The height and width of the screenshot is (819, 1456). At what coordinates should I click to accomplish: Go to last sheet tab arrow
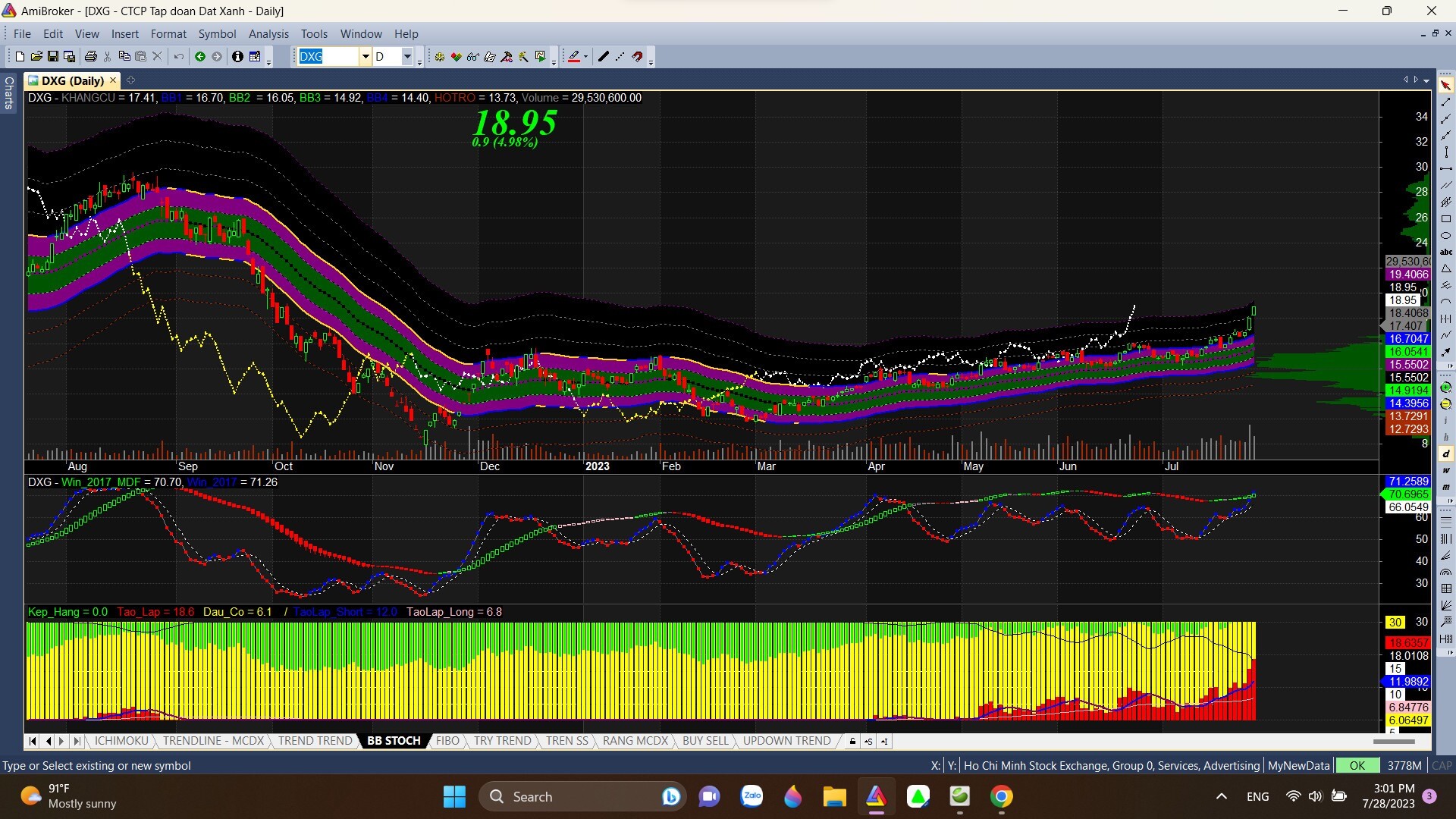pyautogui.click(x=76, y=741)
